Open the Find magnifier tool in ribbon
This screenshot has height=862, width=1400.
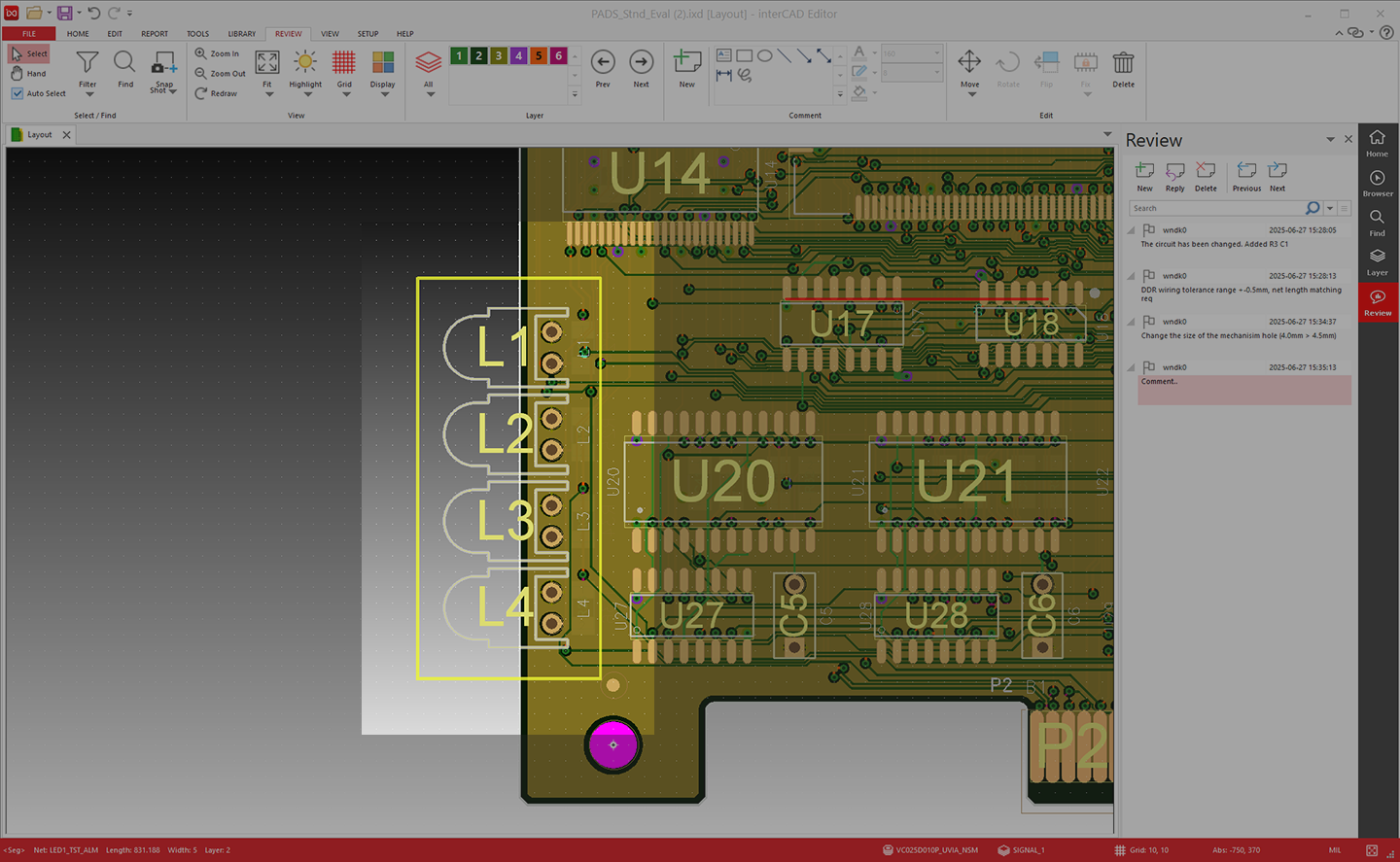coord(124,69)
